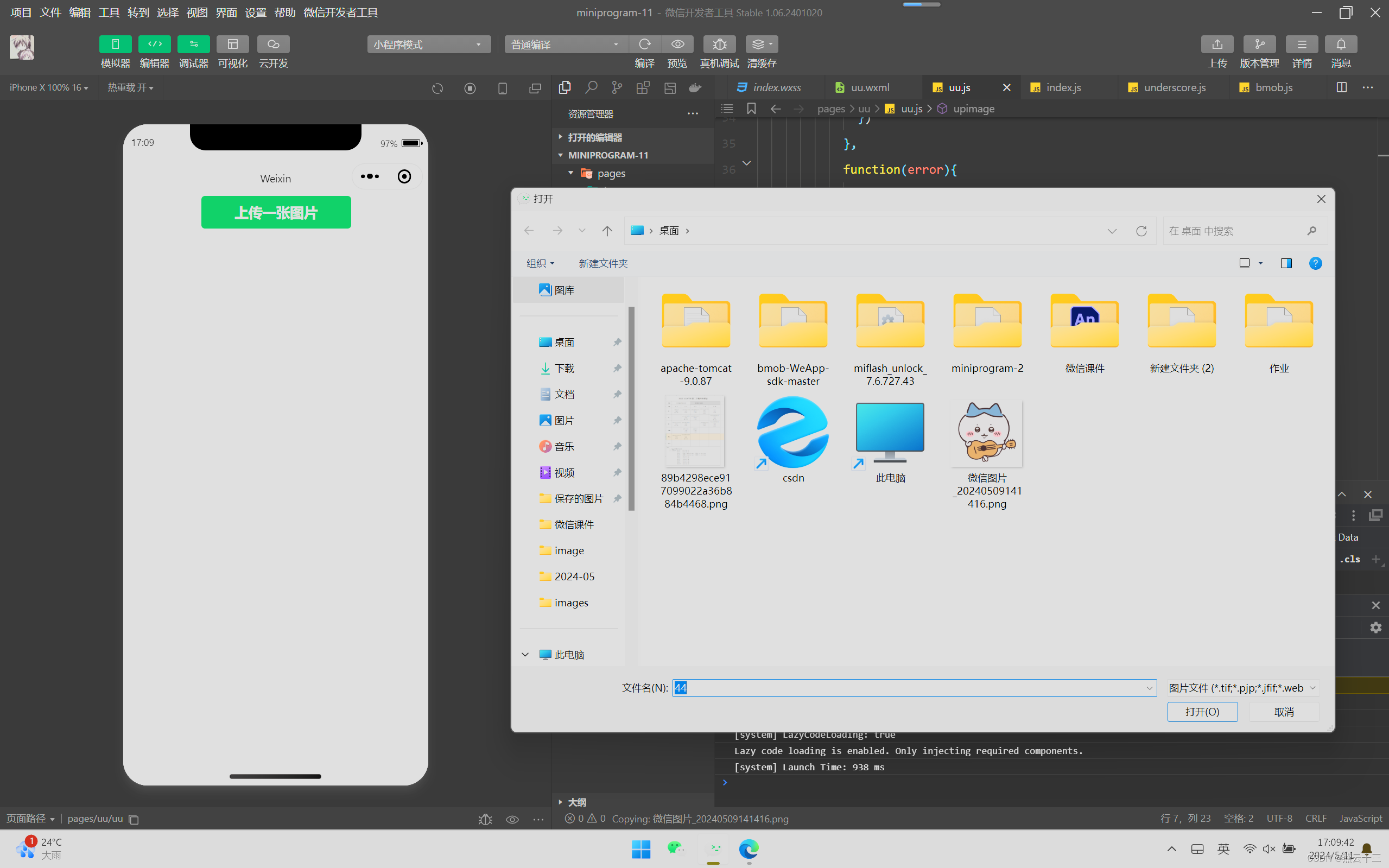Click the 文件名 input field
Image resolution: width=1389 pixels, height=868 pixels.
[914, 688]
